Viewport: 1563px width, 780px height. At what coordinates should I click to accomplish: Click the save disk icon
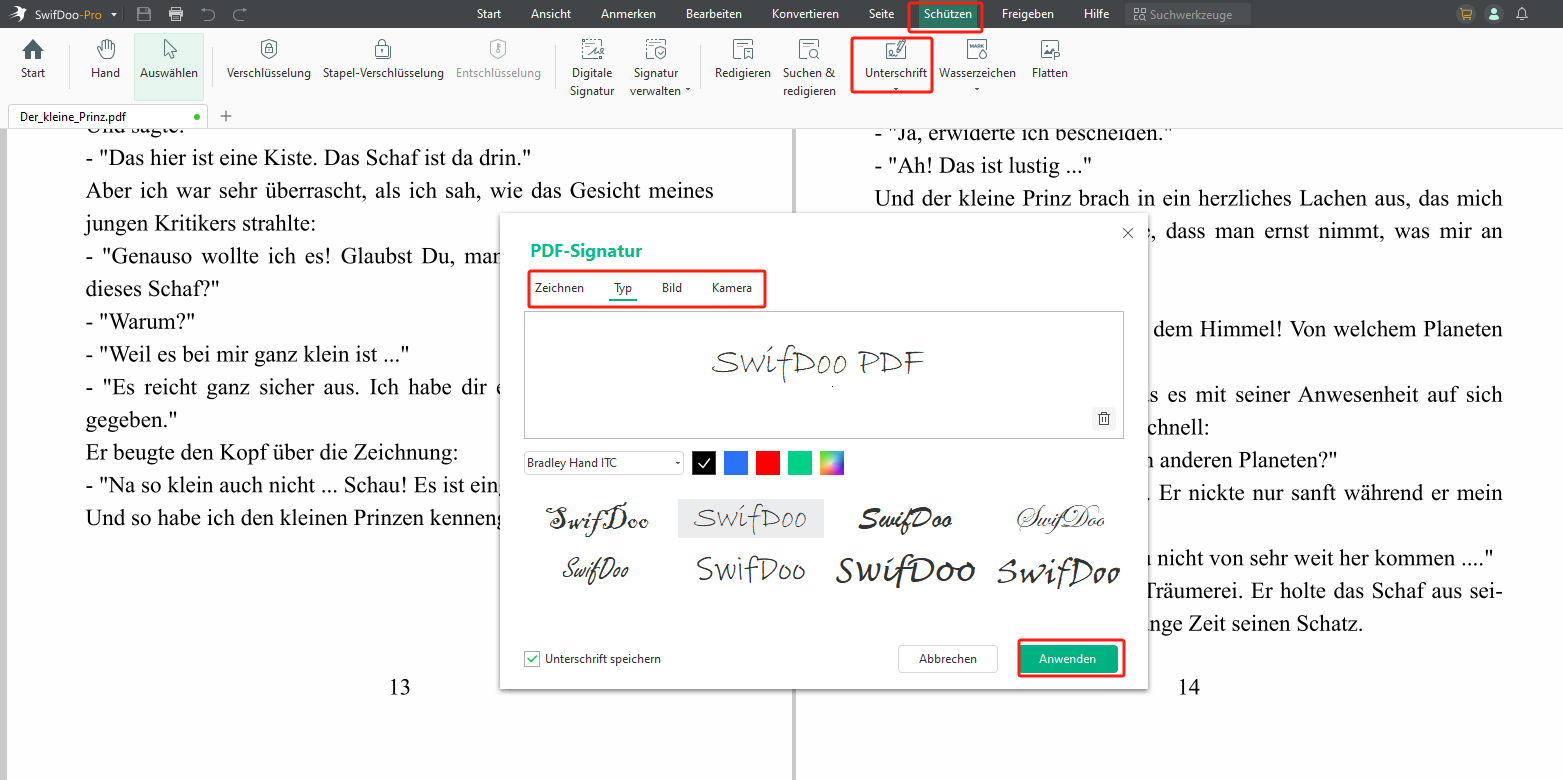click(x=144, y=14)
